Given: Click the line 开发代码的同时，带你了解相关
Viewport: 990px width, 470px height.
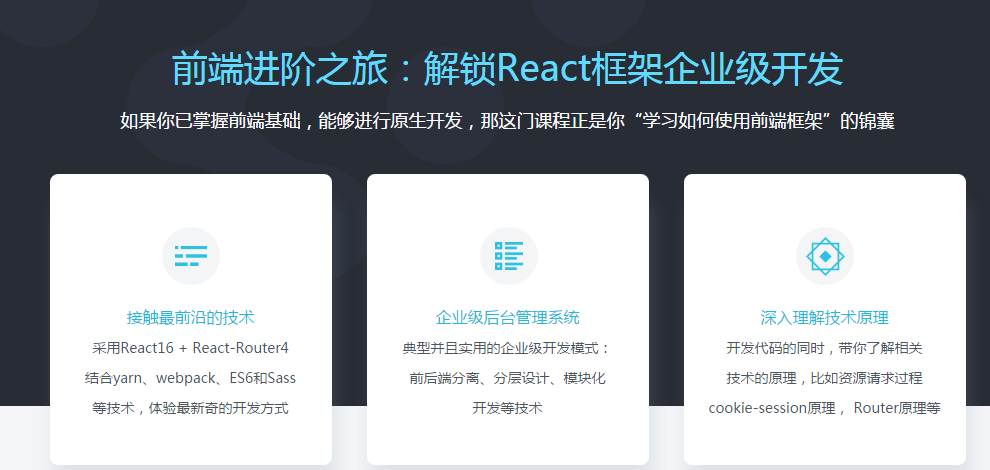Looking at the screenshot, I should click(x=825, y=348).
